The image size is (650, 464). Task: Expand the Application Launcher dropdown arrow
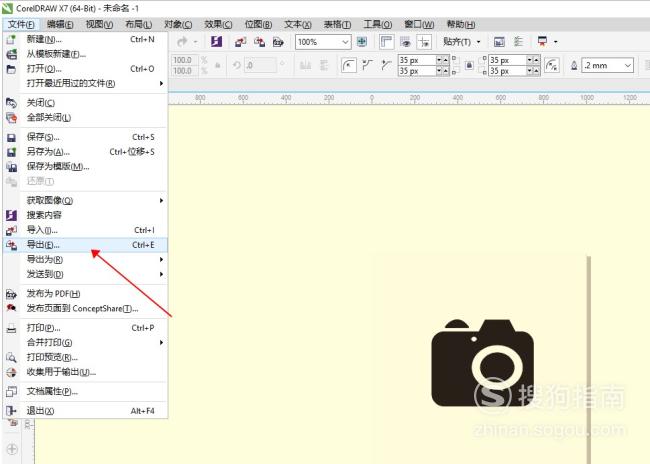pos(555,41)
